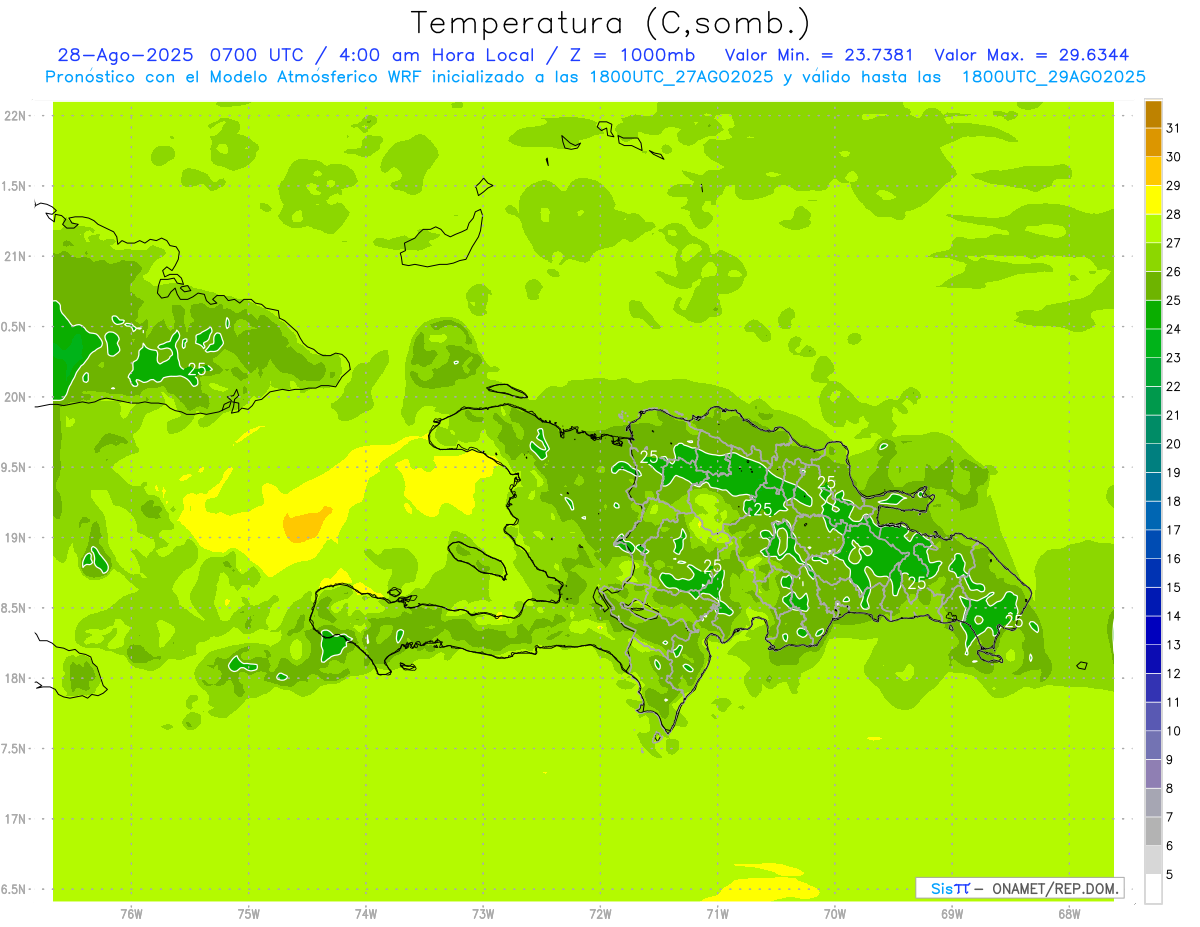Select the '17N' latitude axis label
Viewport: 1200px width, 927px height.
[17, 819]
